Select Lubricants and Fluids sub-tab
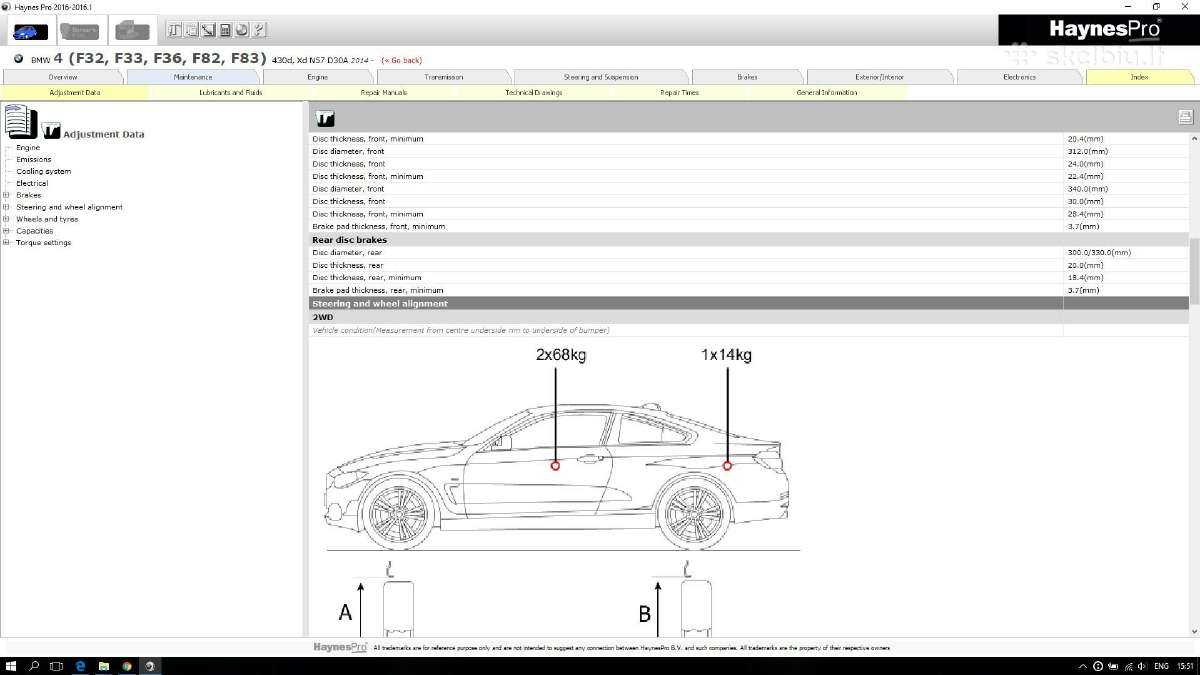The width and height of the screenshot is (1200, 675). click(x=231, y=93)
